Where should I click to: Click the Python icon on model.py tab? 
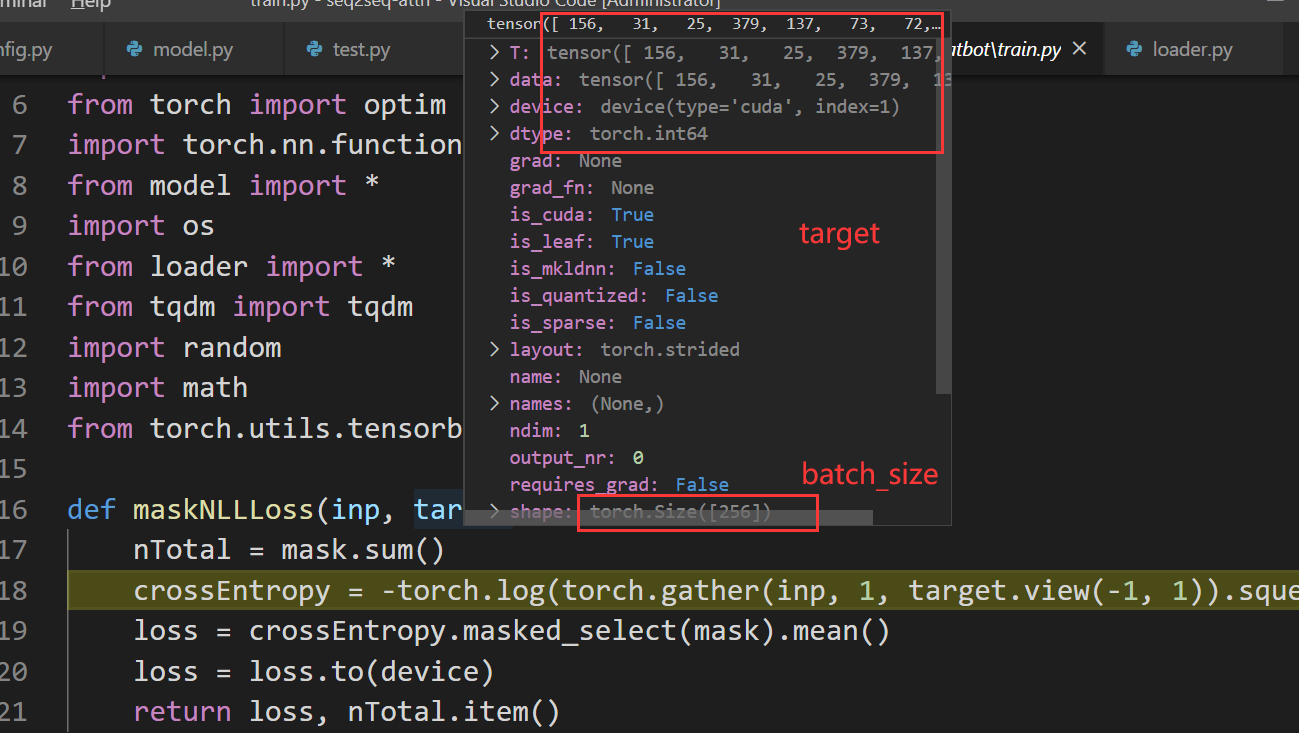click(134, 49)
